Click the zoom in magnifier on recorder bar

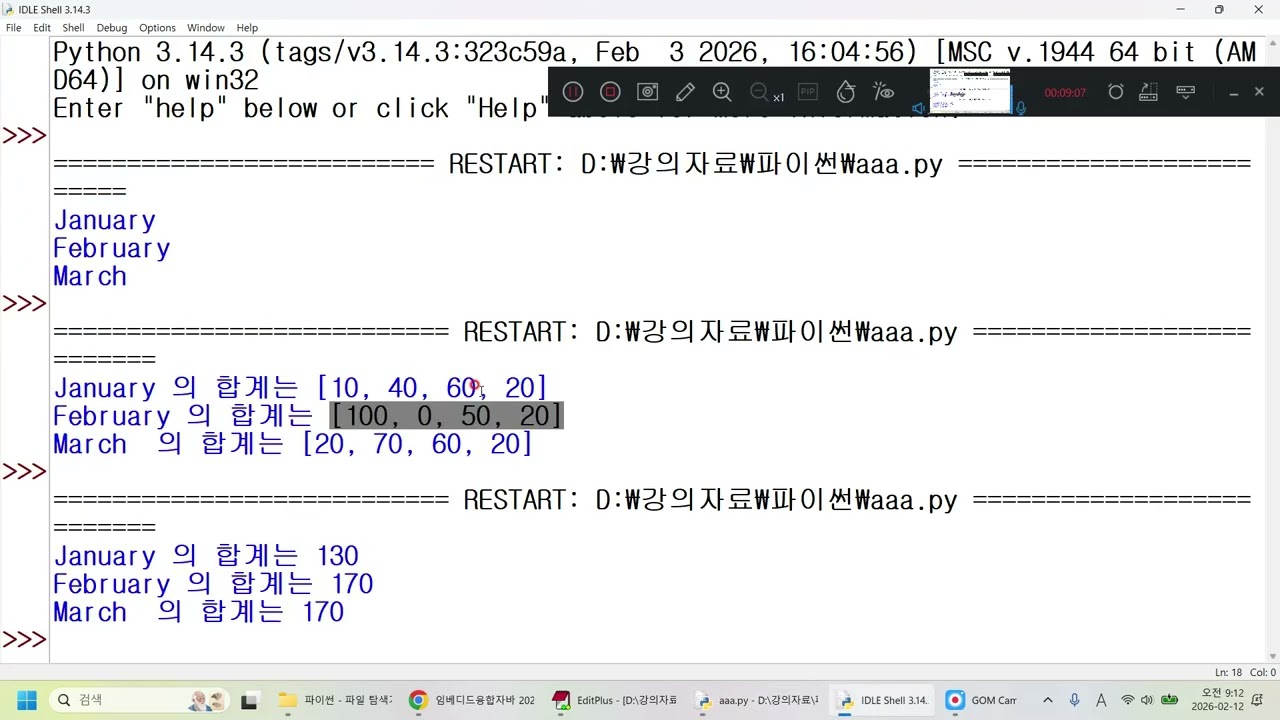point(722,92)
